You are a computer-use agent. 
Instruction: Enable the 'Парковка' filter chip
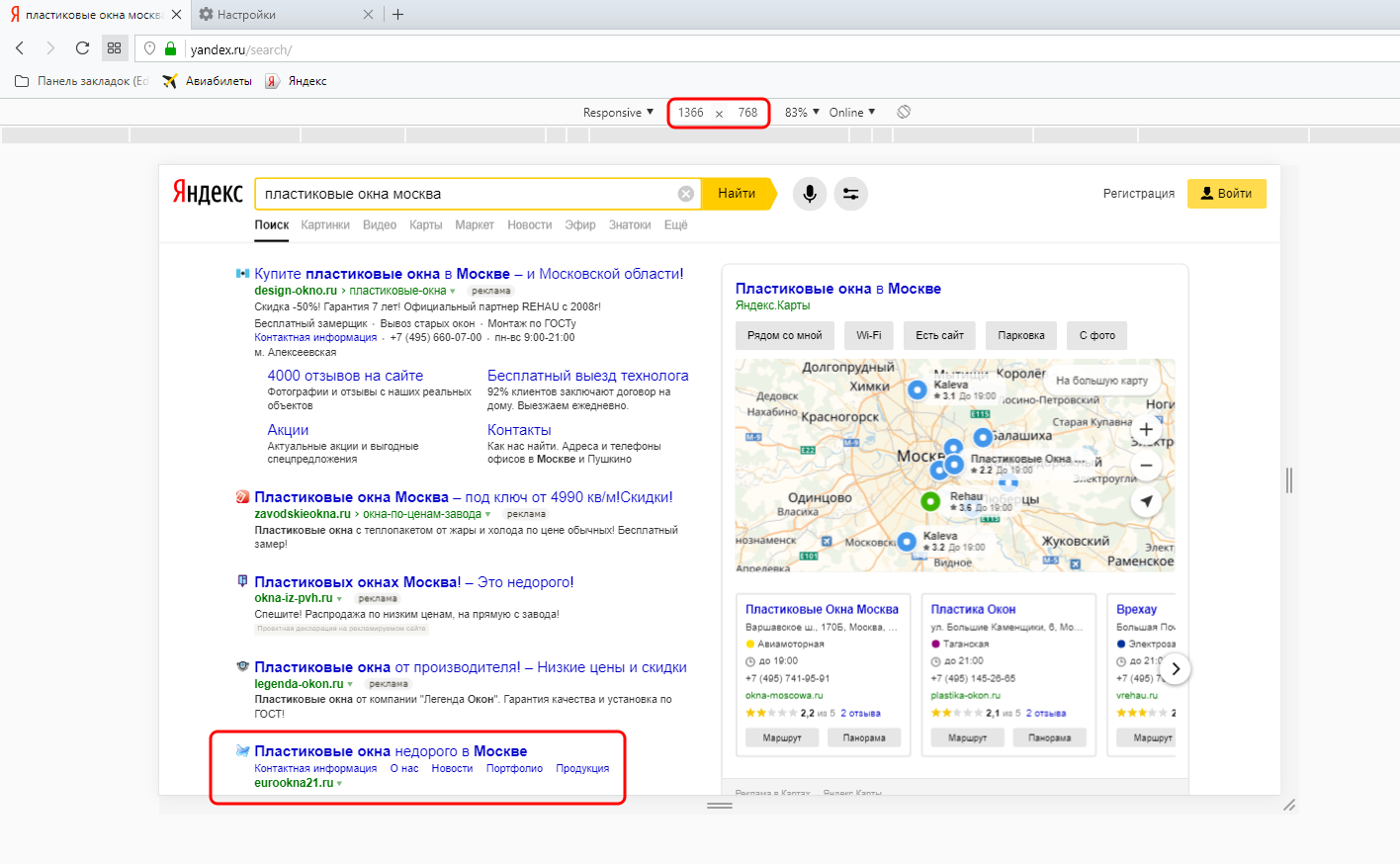1020,336
